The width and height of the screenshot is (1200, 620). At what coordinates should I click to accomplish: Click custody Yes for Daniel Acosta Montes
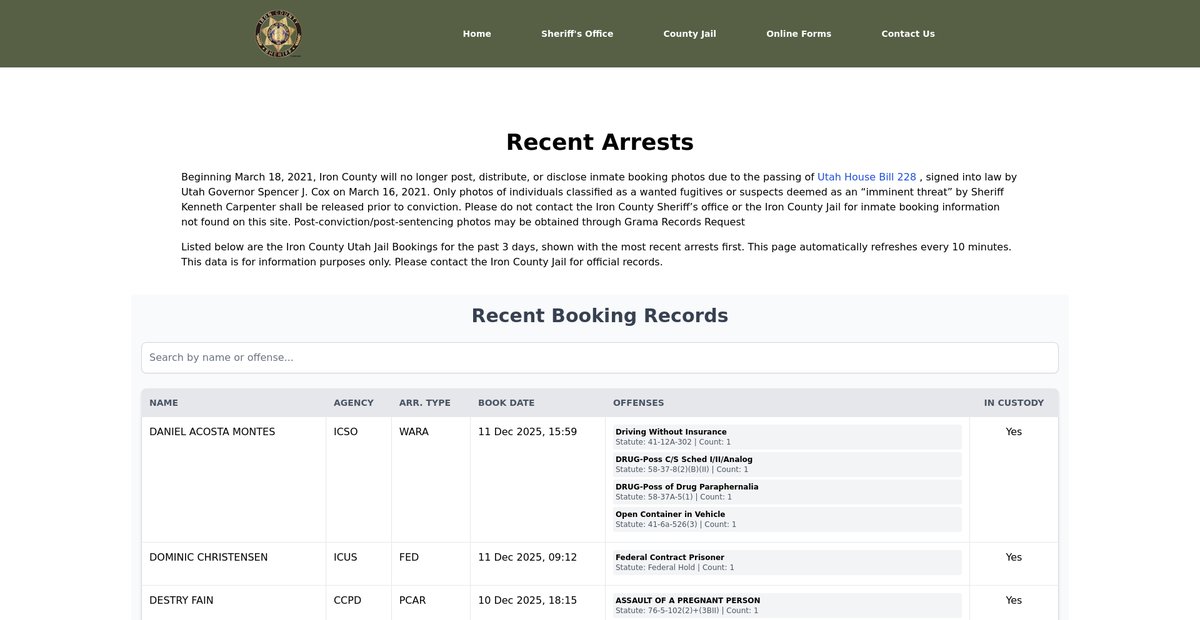[x=1014, y=432]
